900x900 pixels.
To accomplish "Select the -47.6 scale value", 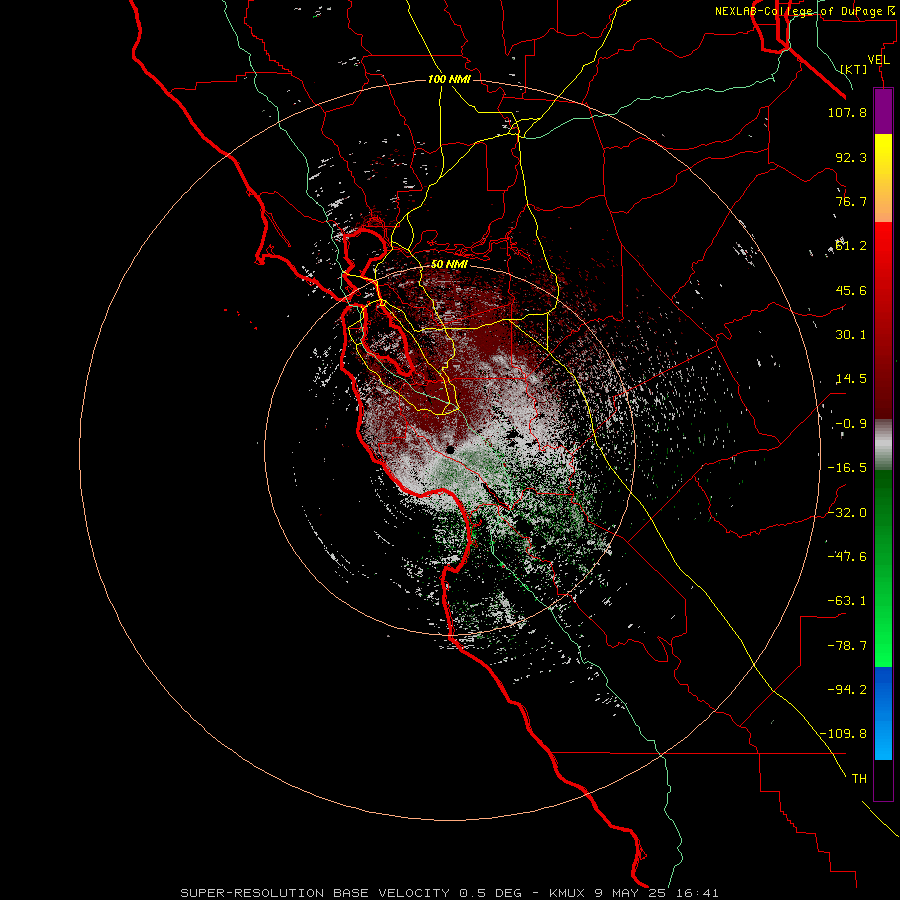I will click(847, 557).
